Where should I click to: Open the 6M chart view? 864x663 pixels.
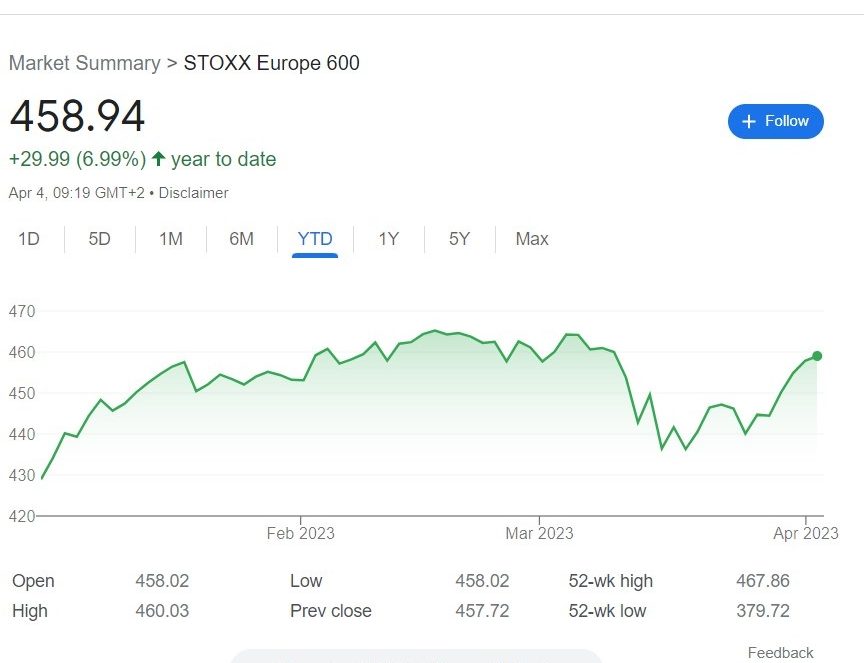point(241,239)
